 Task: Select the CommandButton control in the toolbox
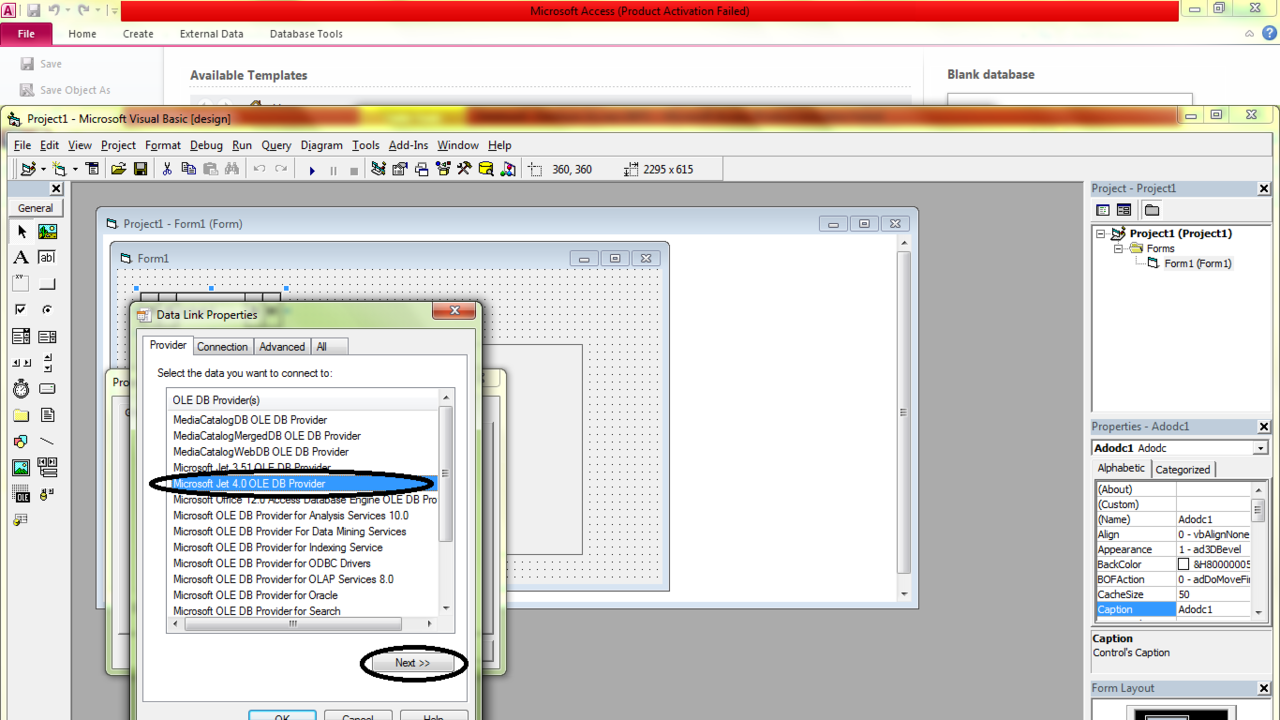[x=47, y=283]
